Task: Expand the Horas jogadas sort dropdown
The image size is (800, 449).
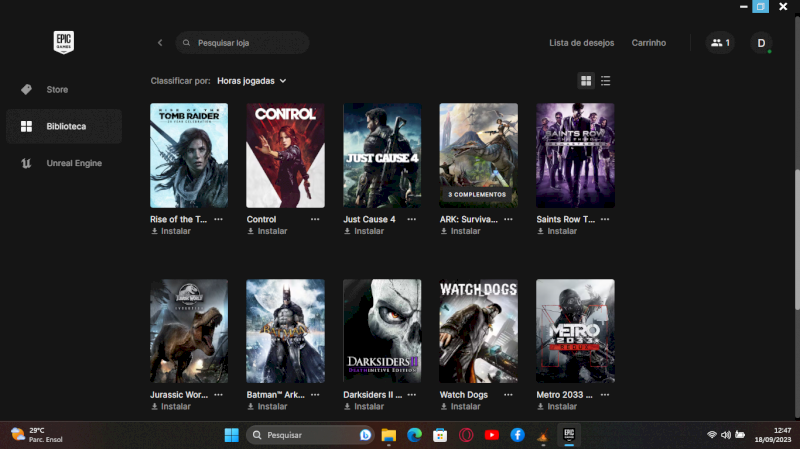Action: (251, 80)
